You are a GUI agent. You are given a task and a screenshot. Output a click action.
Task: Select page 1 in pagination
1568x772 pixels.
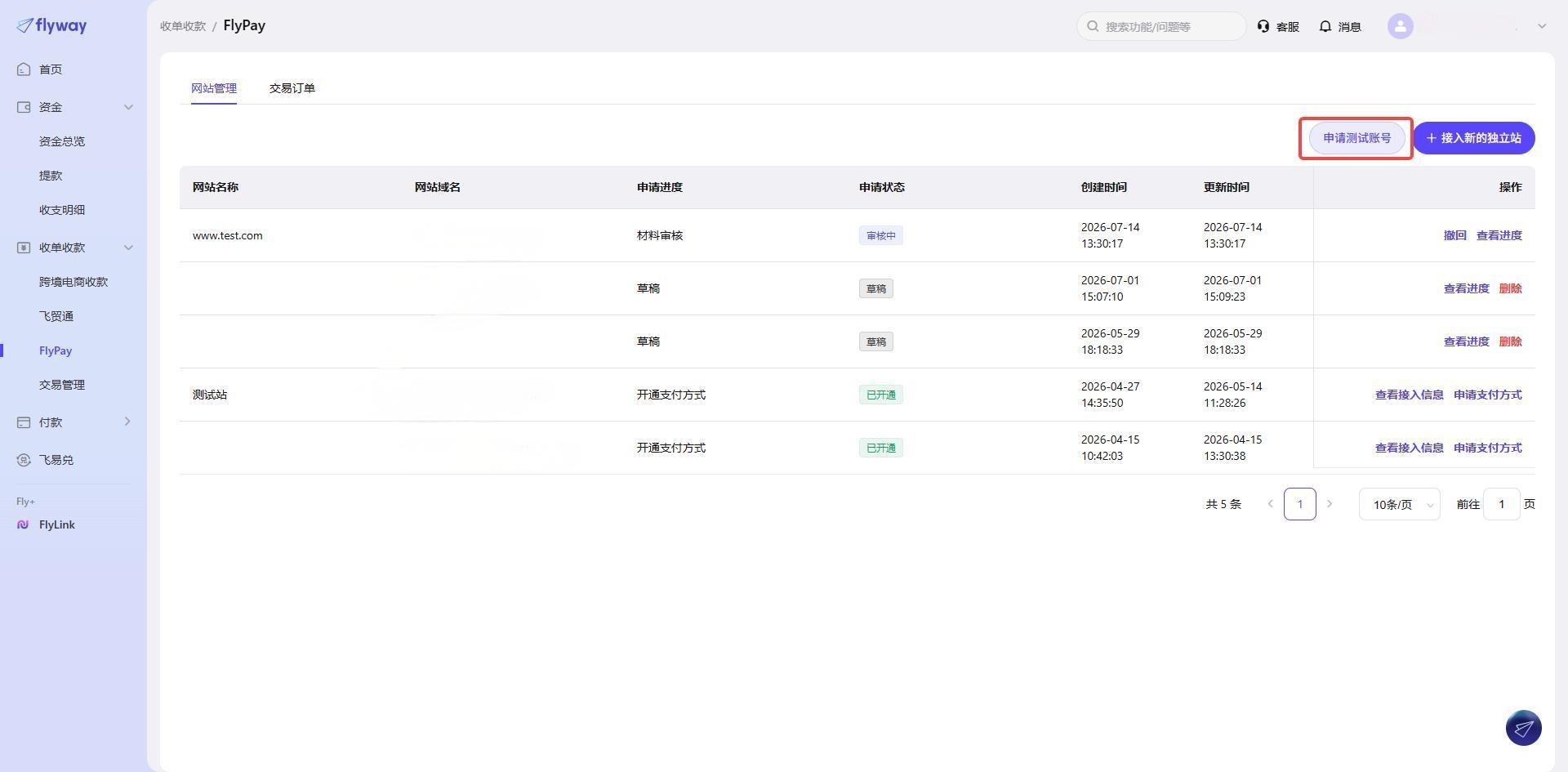(1299, 504)
